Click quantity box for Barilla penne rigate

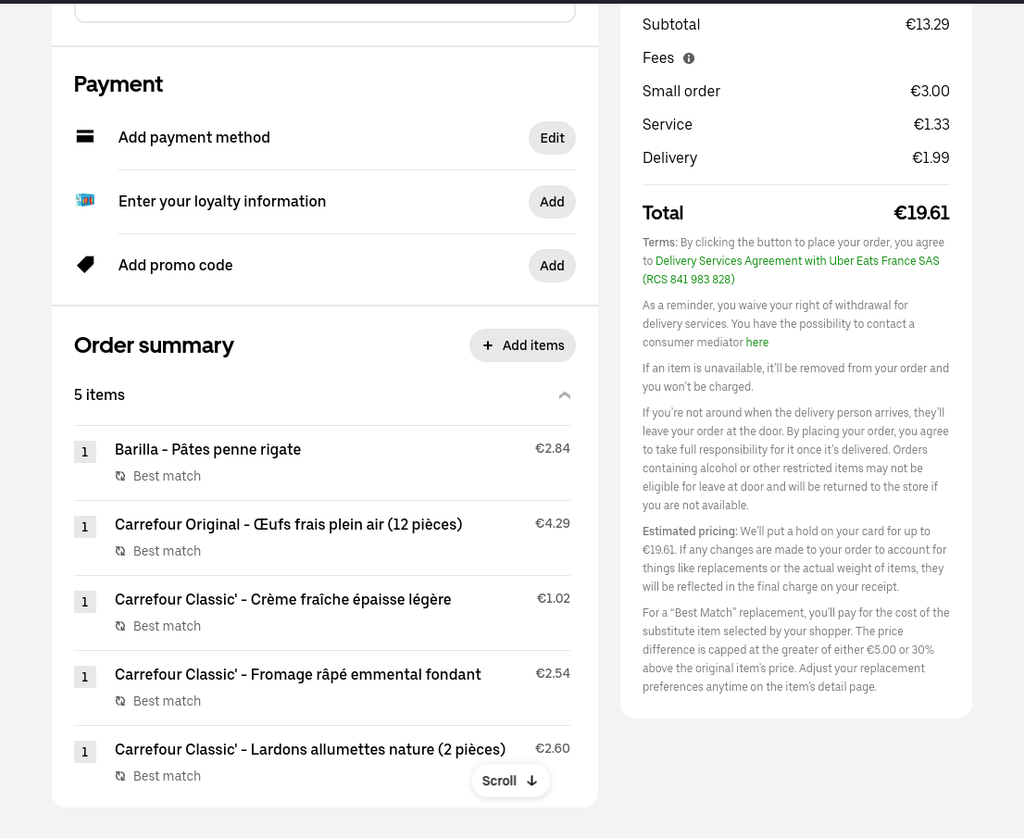click(x=85, y=452)
